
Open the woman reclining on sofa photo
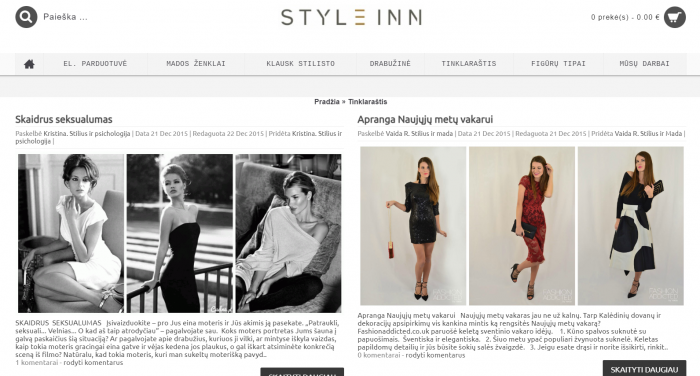pyautogui.click(x=288, y=233)
